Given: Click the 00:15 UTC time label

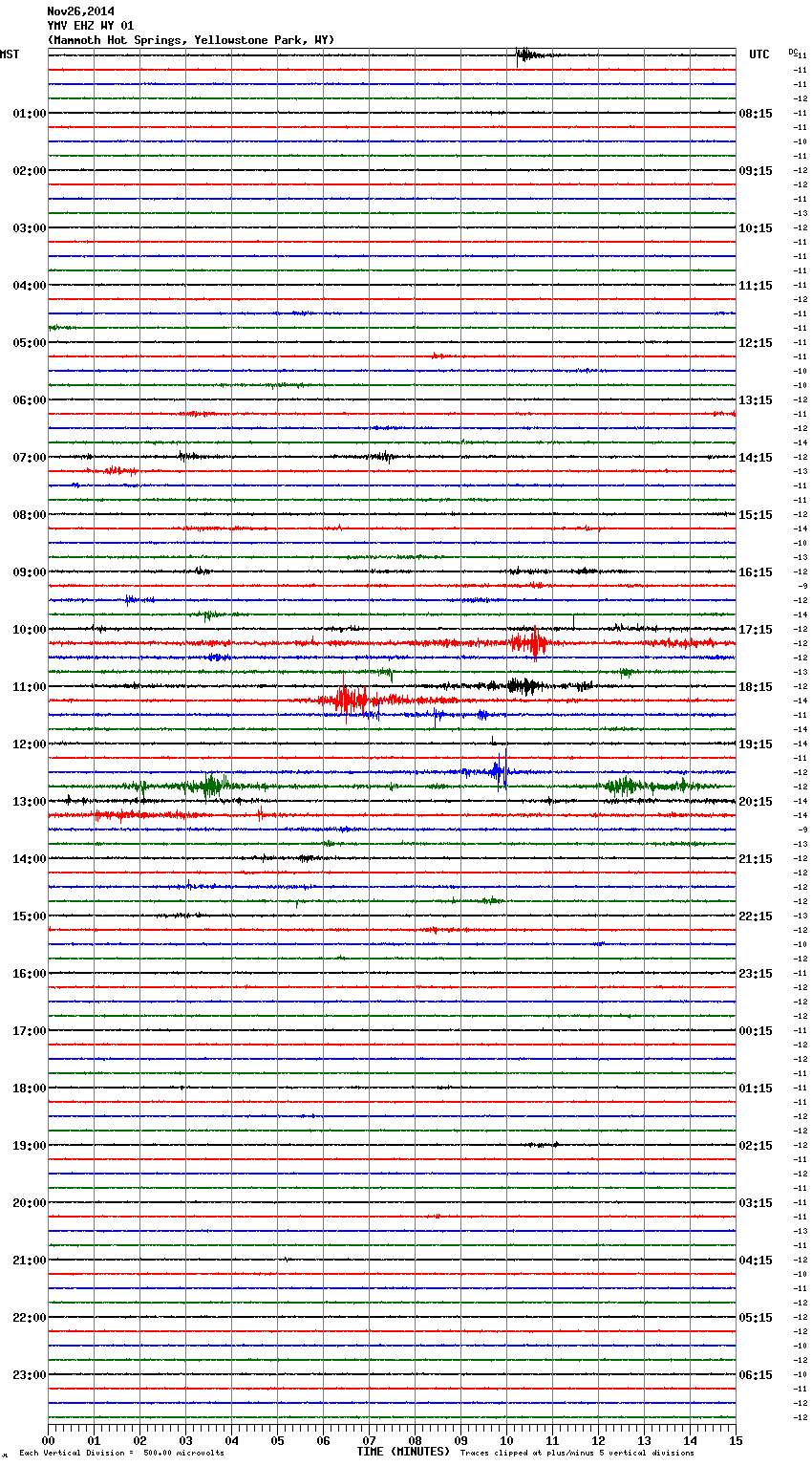Looking at the screenshot, I should tap(755, 1031).
